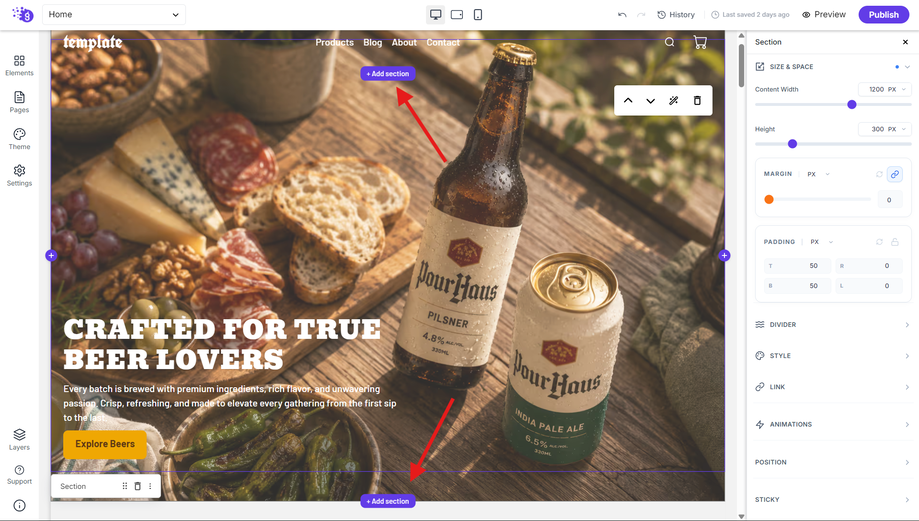
Task: Open the History panel
Action: pos(676,15)
